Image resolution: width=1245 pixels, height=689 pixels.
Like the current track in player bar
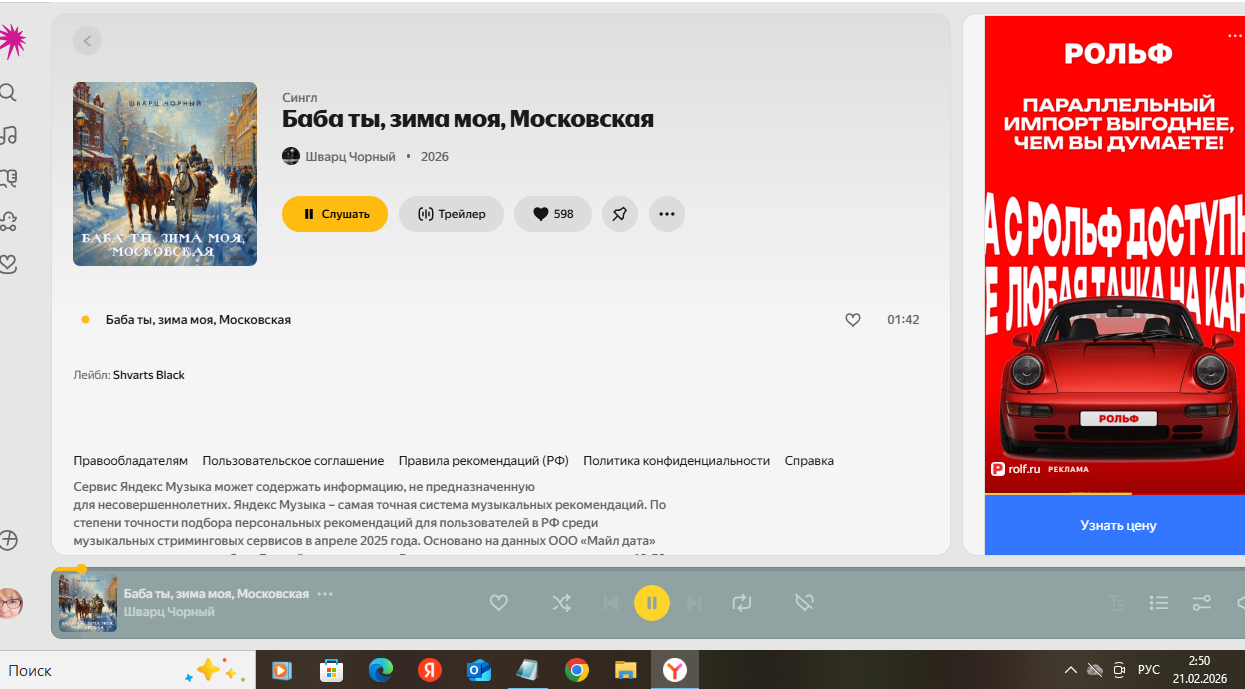(x=498, y=603)
